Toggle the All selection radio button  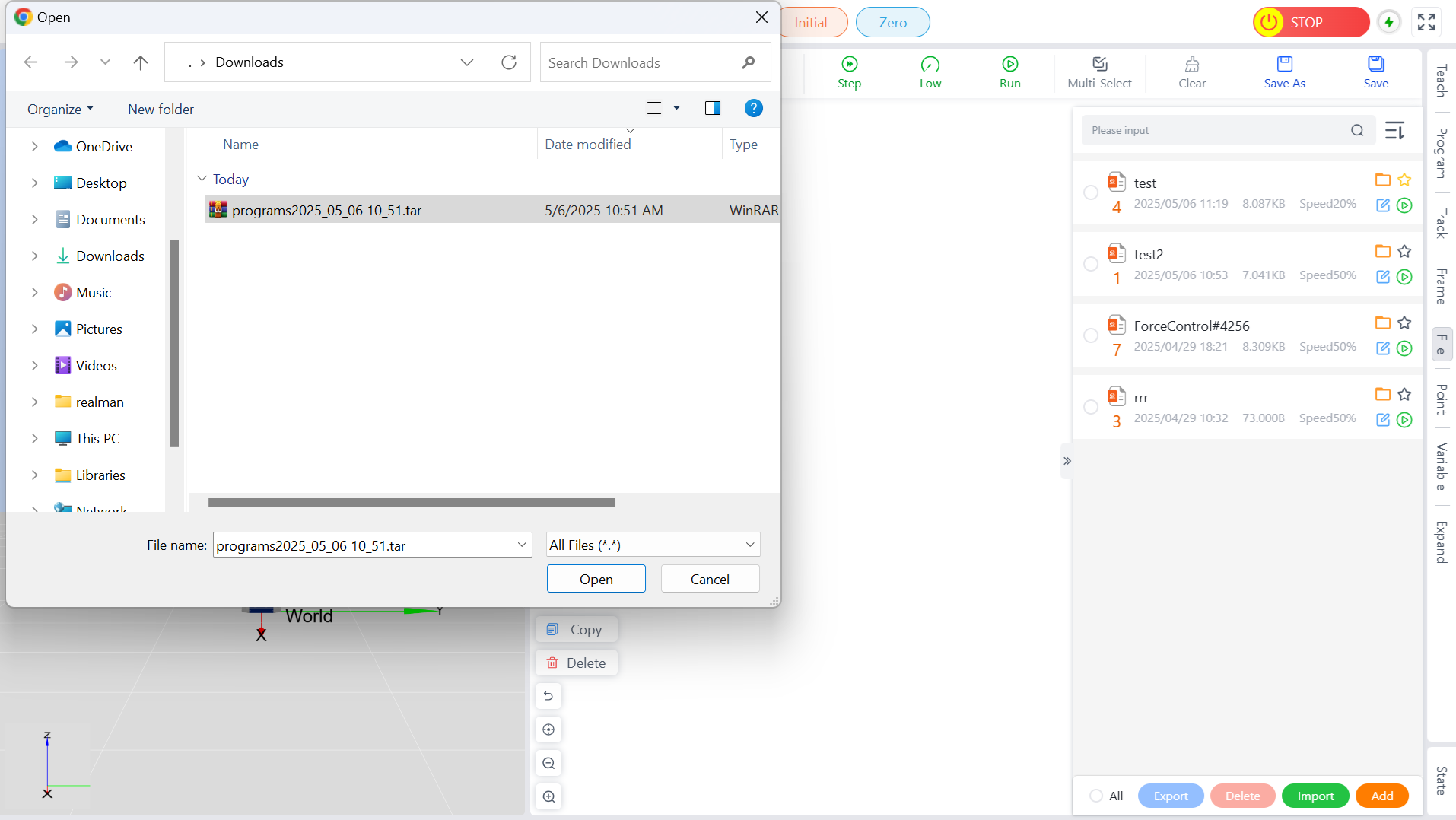1096,796
